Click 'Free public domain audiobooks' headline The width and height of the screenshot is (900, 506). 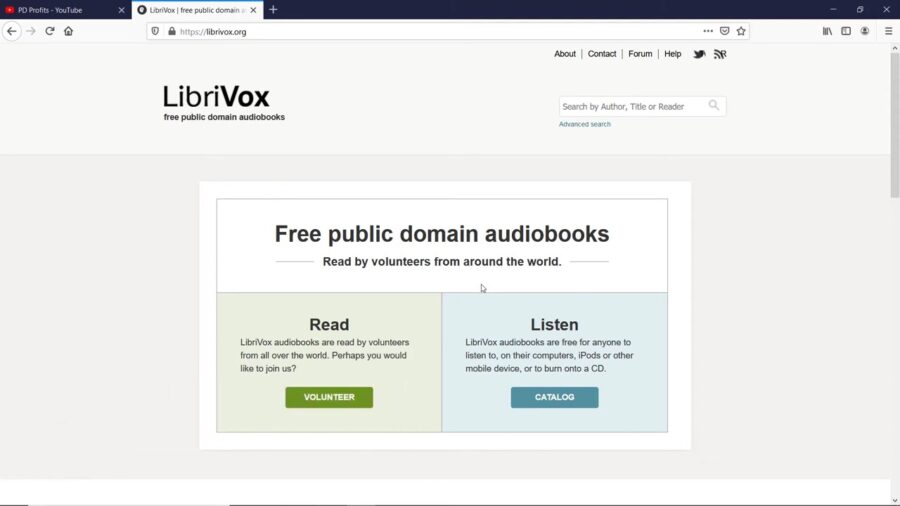[x=442, y=234]
